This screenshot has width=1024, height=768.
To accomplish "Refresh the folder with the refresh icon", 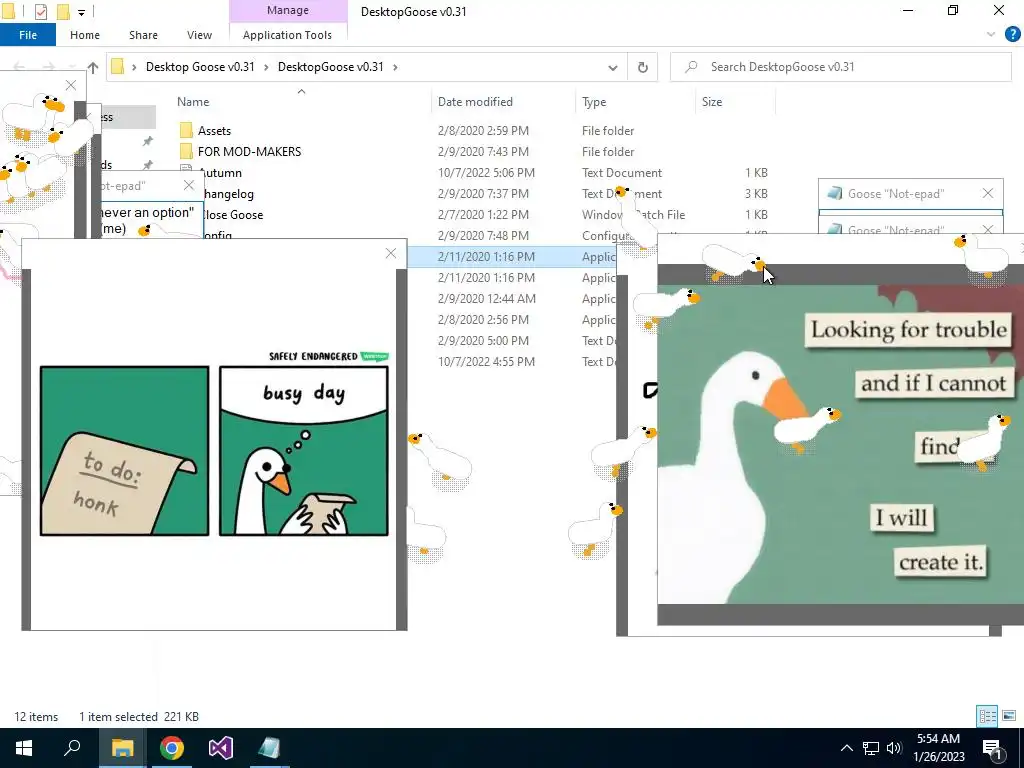I will click(x=643, y=67).
